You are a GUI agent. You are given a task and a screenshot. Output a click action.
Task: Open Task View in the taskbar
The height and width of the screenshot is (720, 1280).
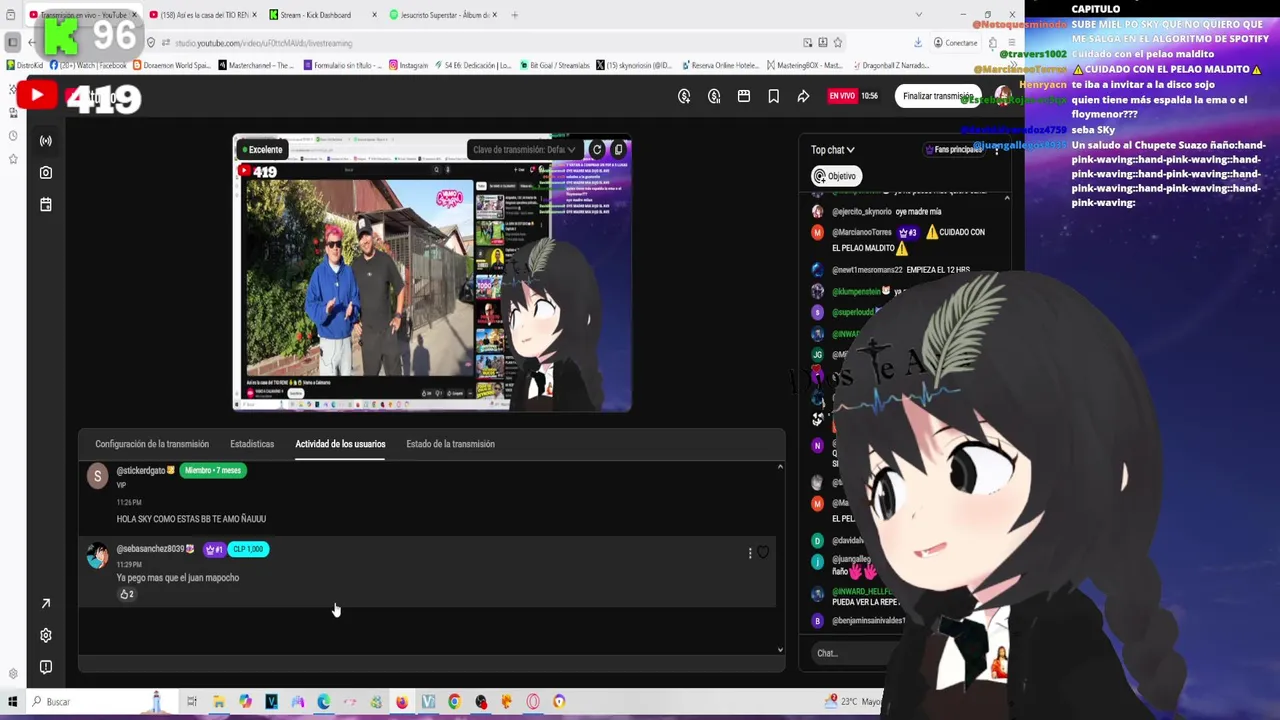tap(192, 702)
